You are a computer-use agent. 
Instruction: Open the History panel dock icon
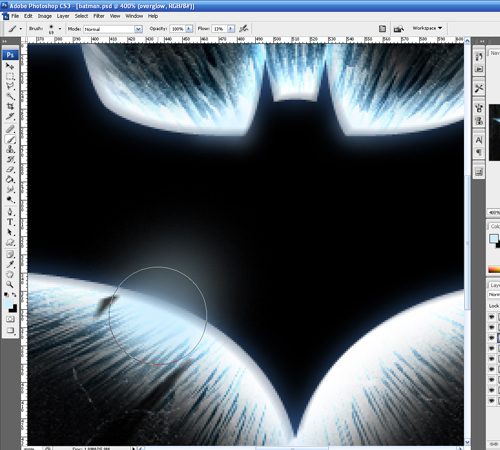[x=479, y=57]
